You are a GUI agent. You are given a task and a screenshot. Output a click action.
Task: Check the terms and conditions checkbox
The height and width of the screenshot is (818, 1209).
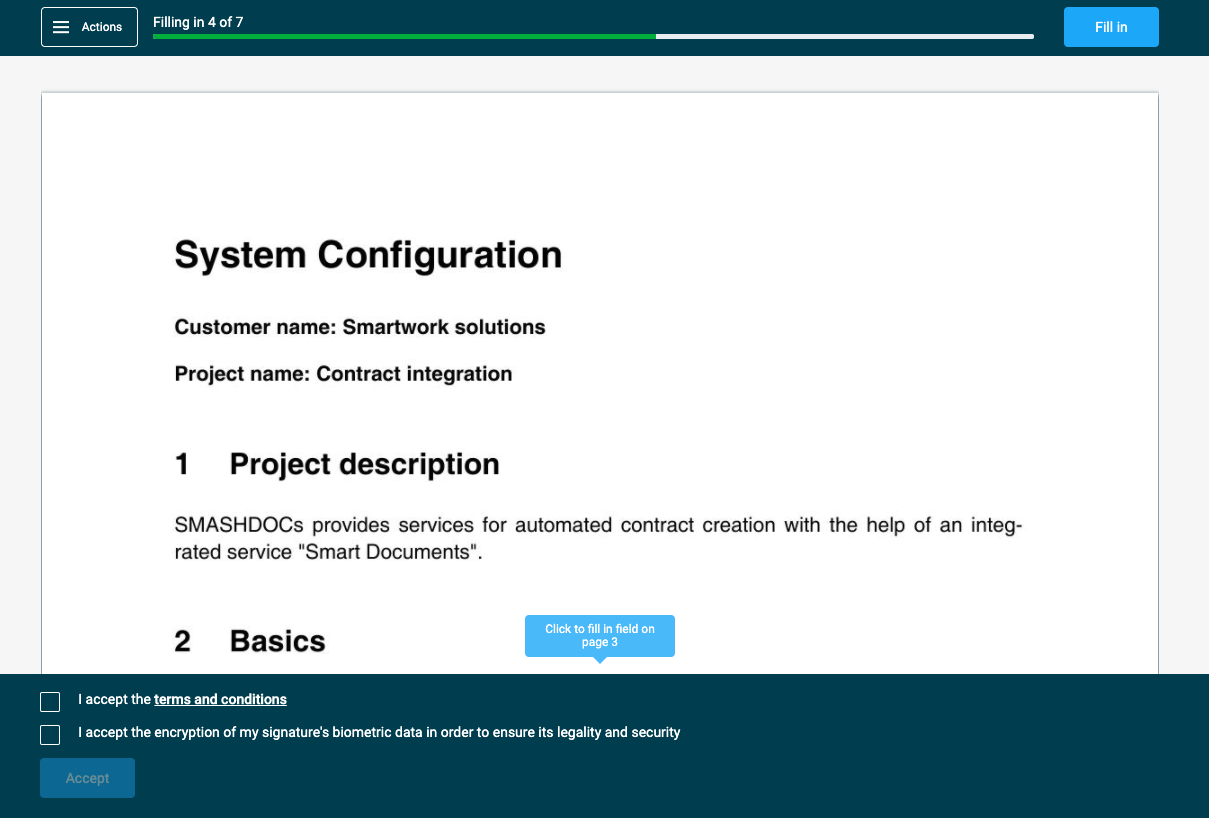tap(50, 702)
